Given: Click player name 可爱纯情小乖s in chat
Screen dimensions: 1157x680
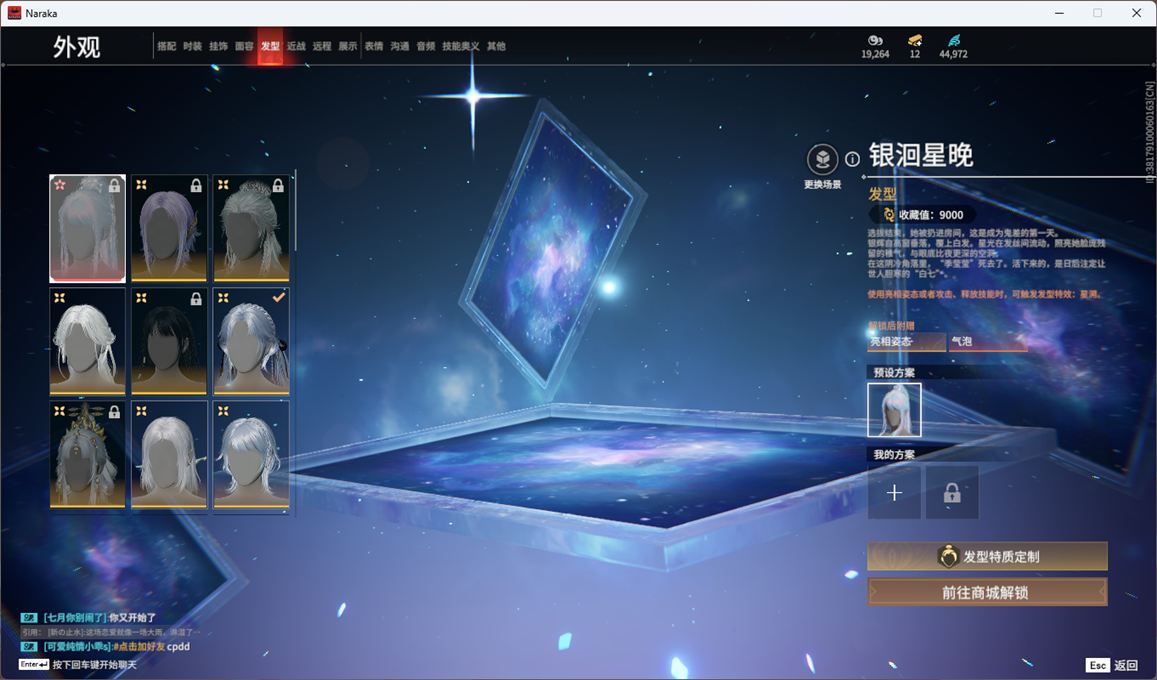Looking at the screenshot, I should click(77, 647).
